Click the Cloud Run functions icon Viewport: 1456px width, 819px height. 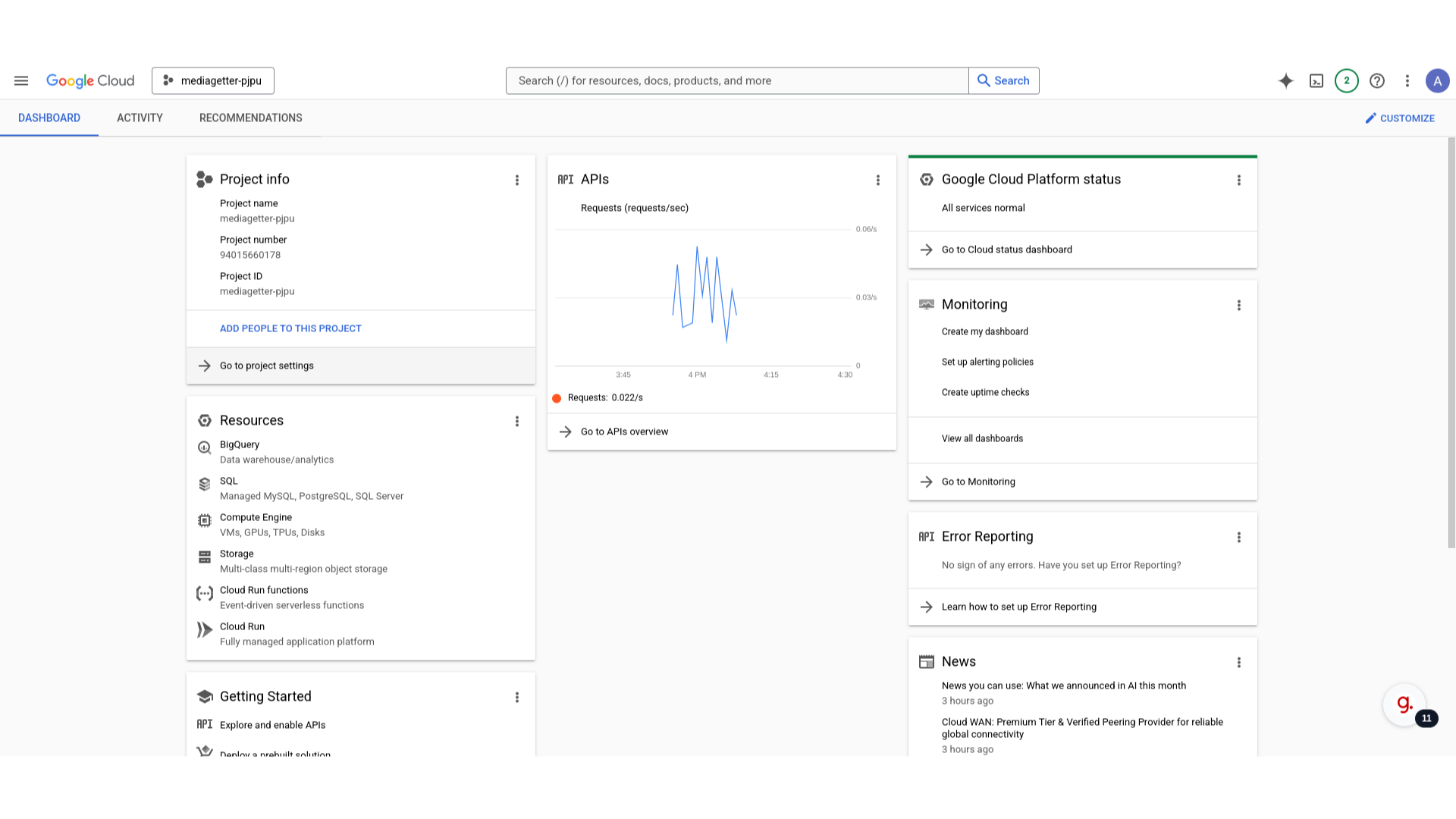coord(205,593)
